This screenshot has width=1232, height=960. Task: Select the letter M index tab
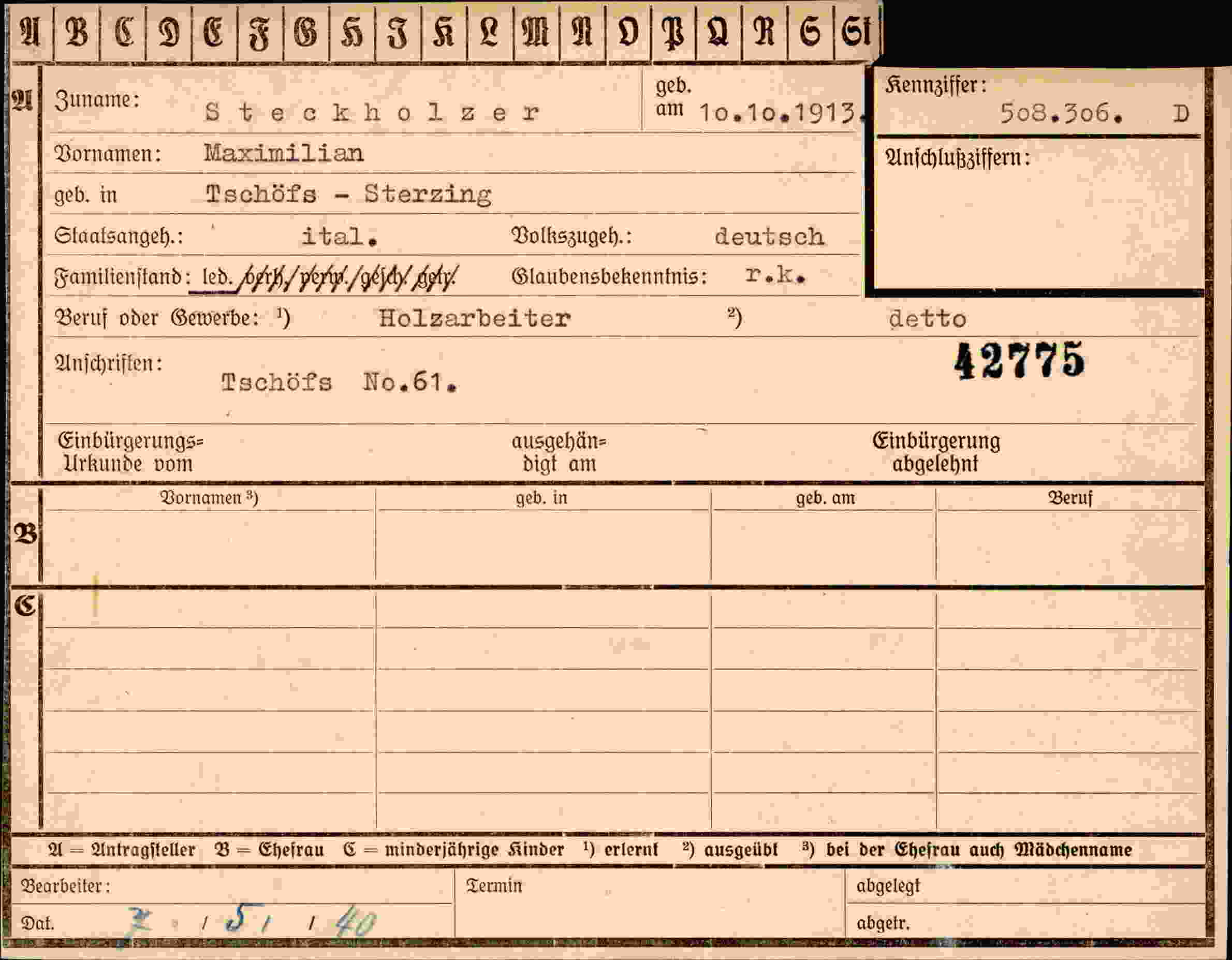pyautogui.click(x=536, y=32)
